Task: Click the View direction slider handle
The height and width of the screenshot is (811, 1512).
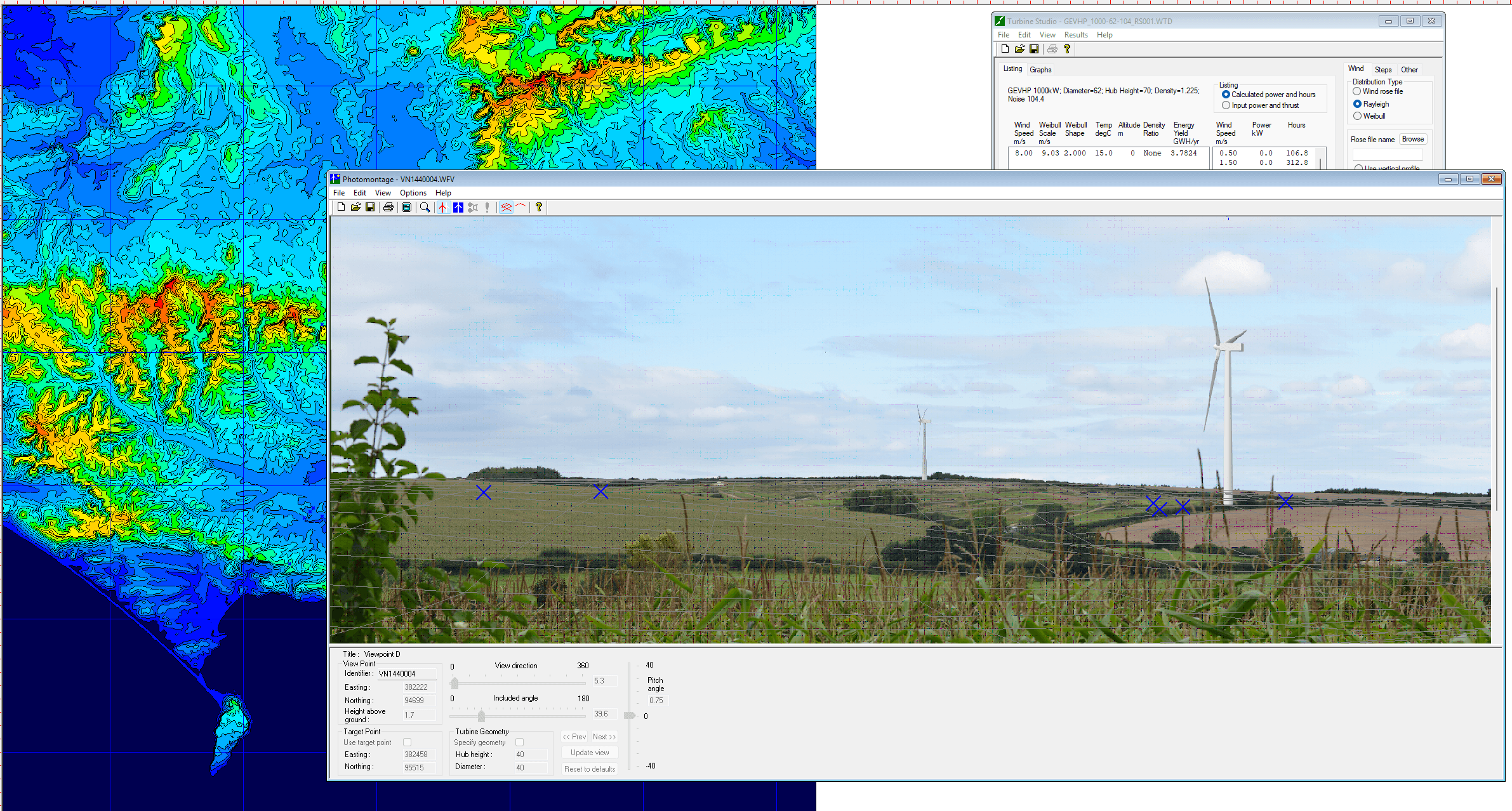Action: (x=454, y=683)
